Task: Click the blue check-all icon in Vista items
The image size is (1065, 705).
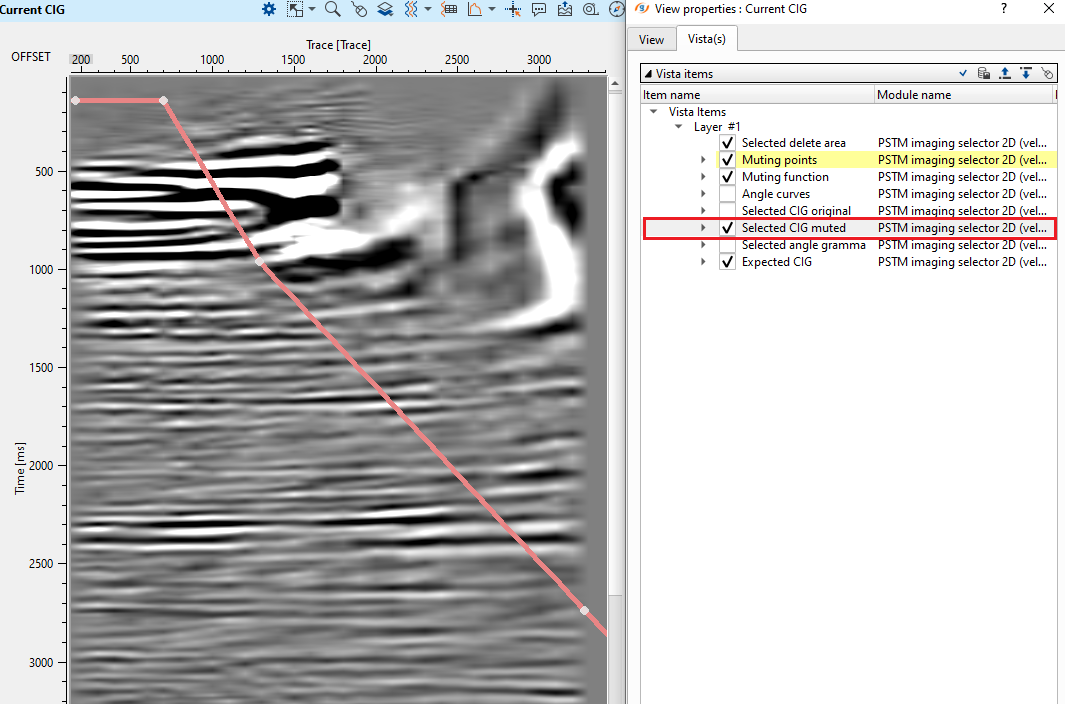Action: tap(962, 73)
